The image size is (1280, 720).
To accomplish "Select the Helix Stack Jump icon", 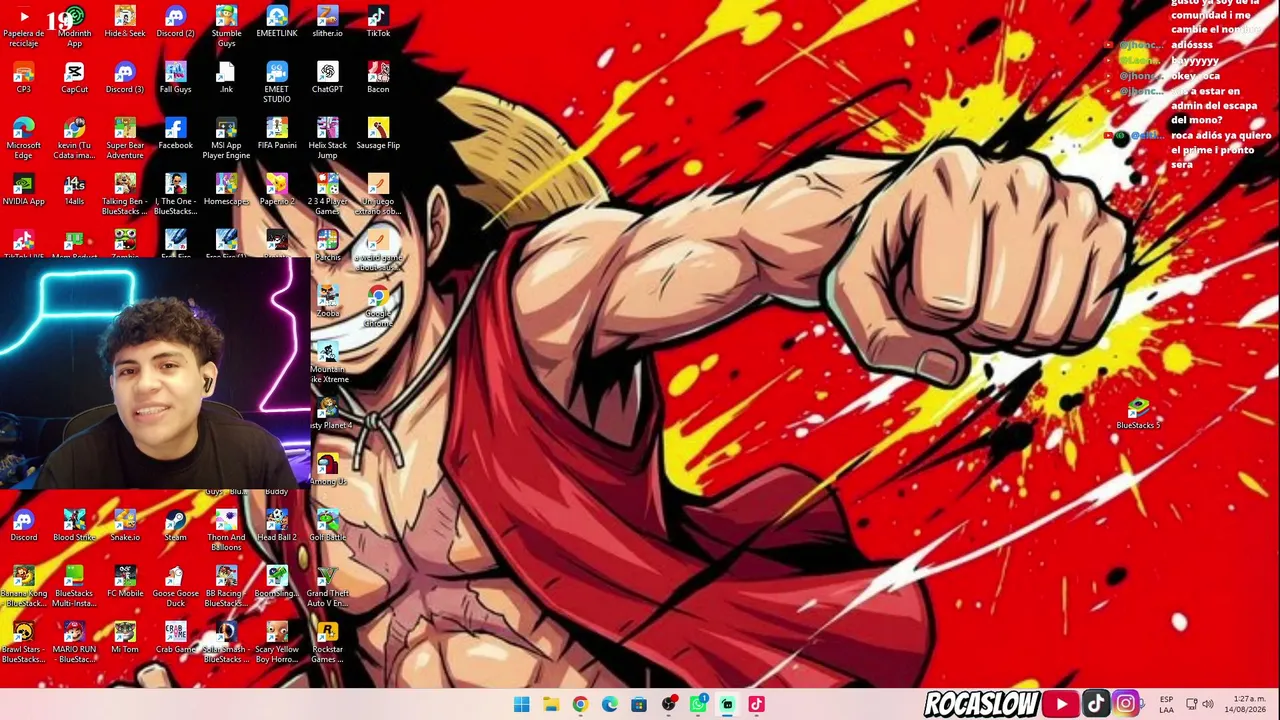I will [x=327, y=138].
